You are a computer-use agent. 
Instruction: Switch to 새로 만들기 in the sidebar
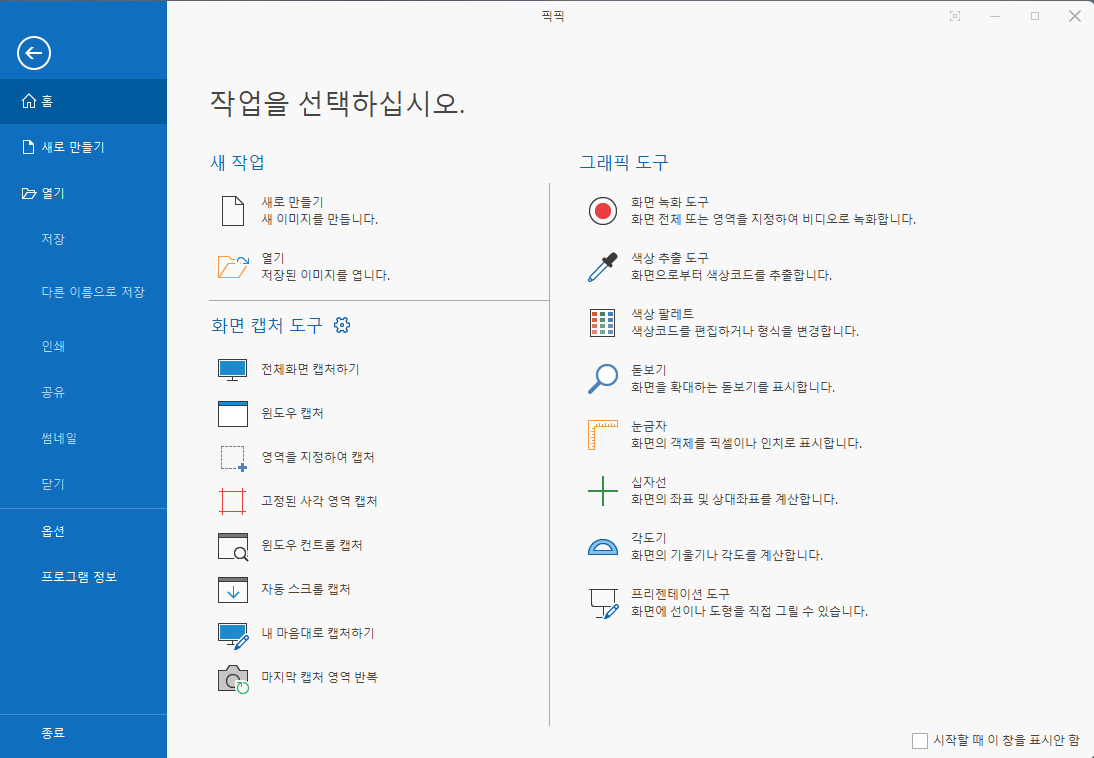[x=68, y=147]
